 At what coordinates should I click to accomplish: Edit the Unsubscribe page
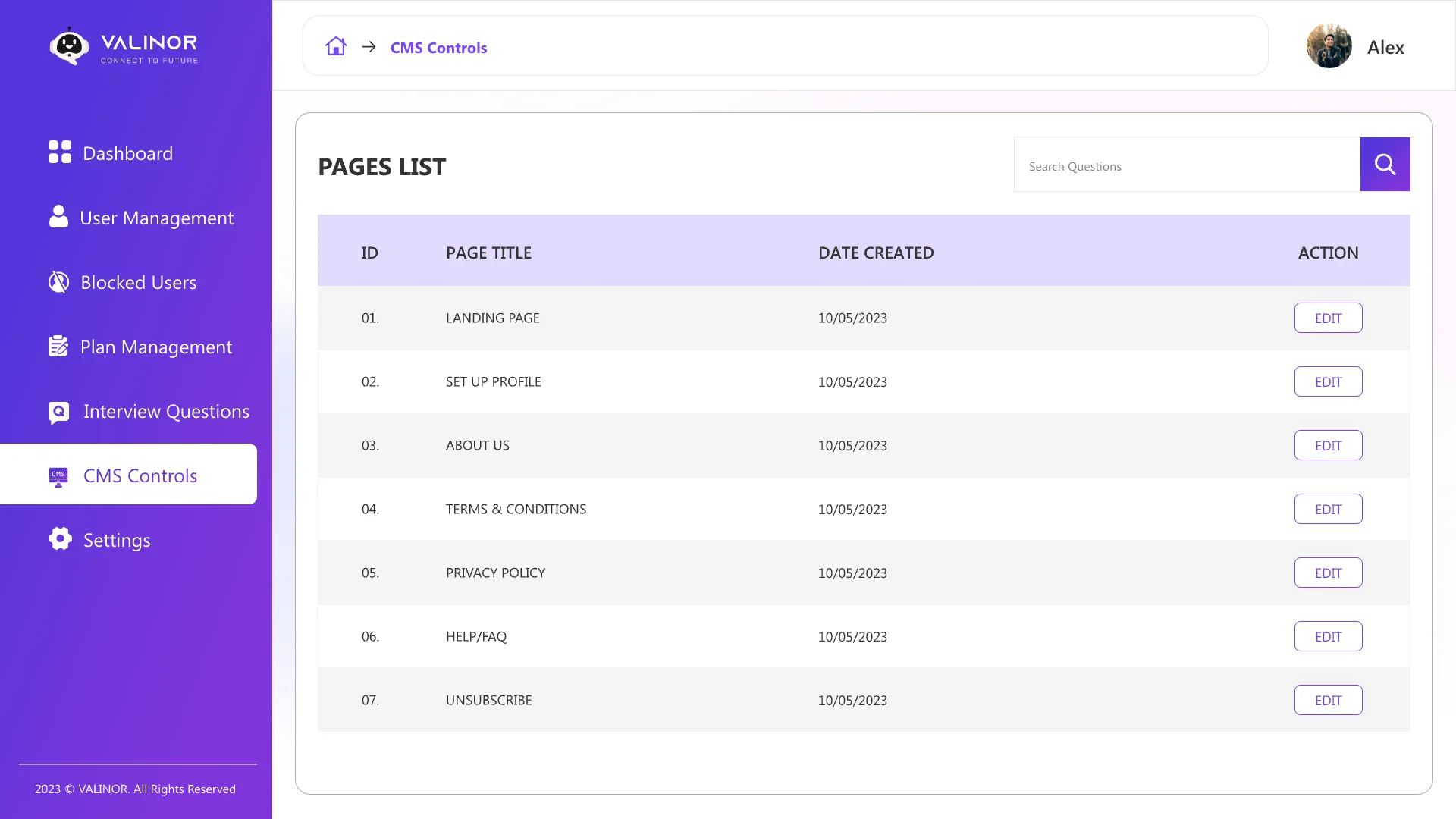pyautogui.click(x=1328, y=700)
